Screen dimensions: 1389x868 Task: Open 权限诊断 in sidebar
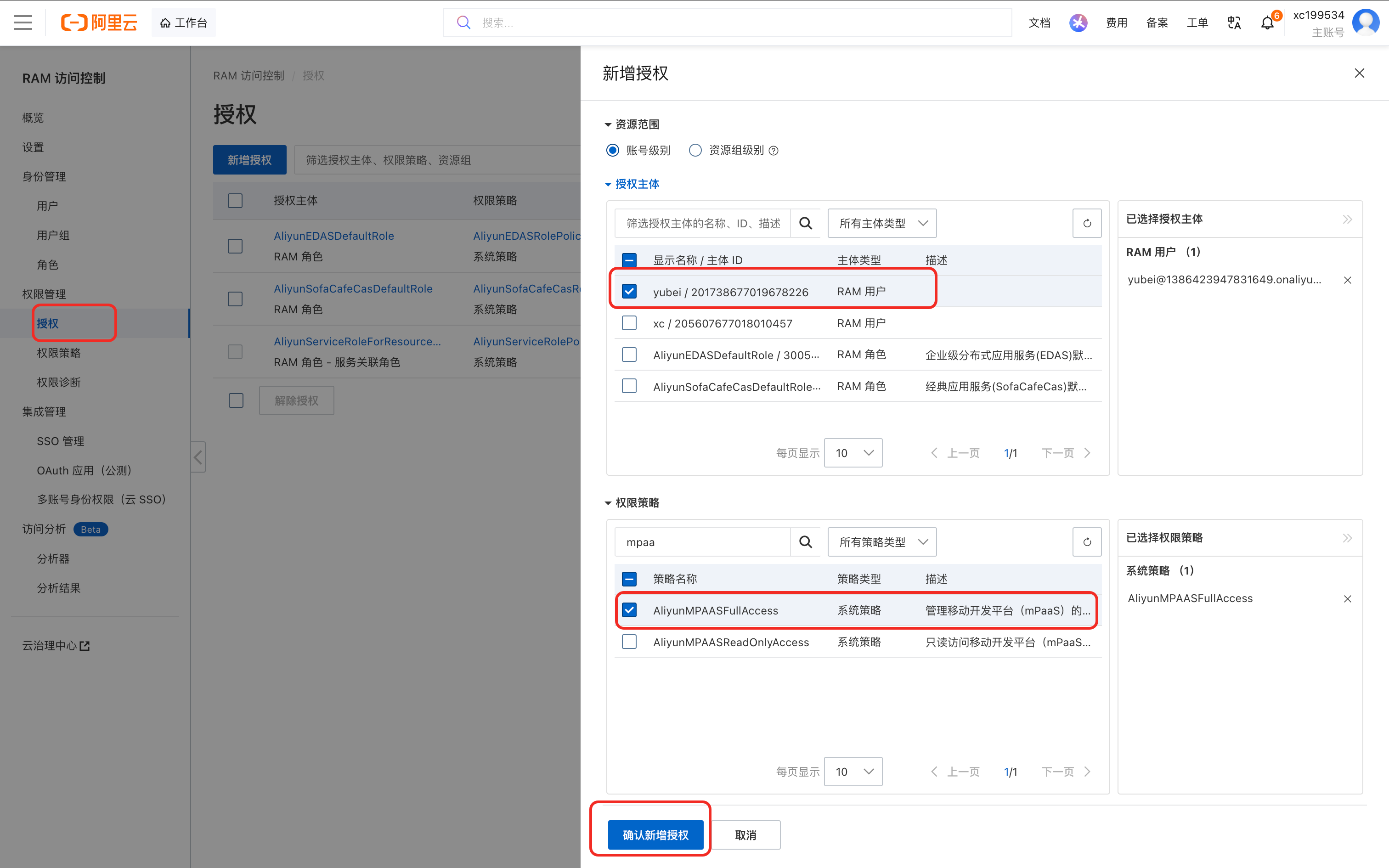coord(58,382)
